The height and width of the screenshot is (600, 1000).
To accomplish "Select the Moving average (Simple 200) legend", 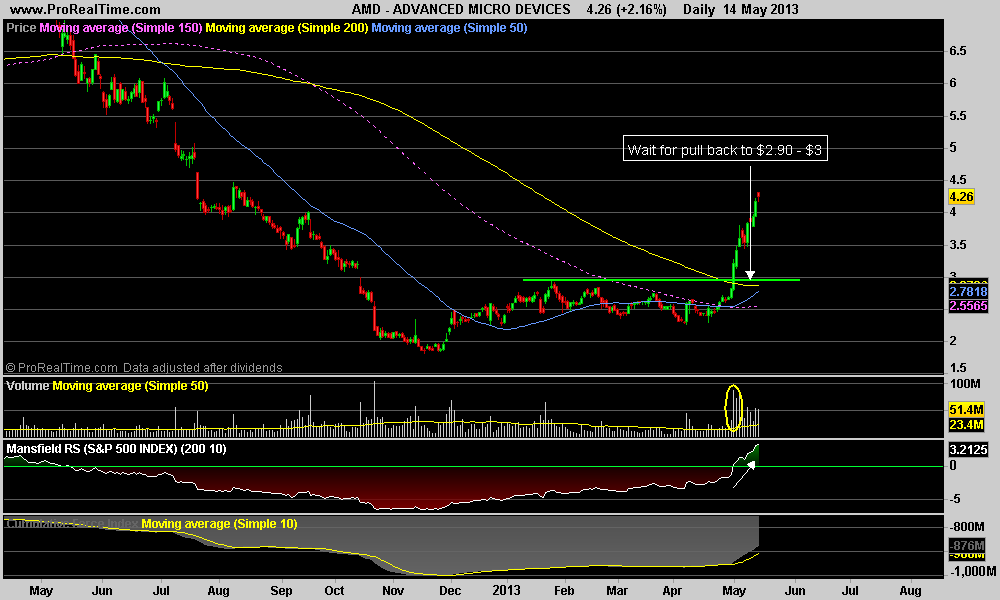I will (287, 28).
